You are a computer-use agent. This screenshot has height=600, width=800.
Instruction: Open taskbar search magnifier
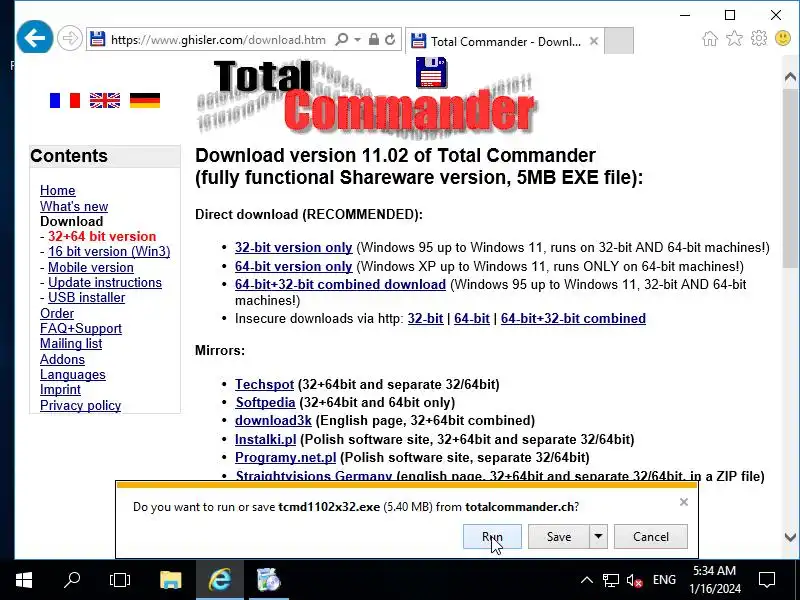[72, 580]
